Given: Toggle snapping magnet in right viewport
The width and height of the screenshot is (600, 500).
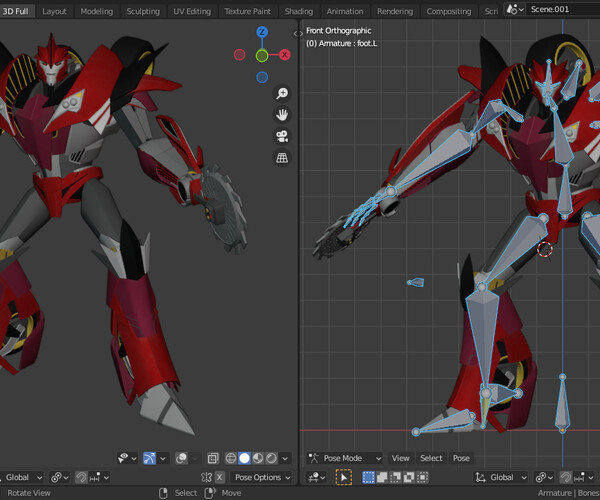Looking at the screenshot, I should tap(566, 477).
